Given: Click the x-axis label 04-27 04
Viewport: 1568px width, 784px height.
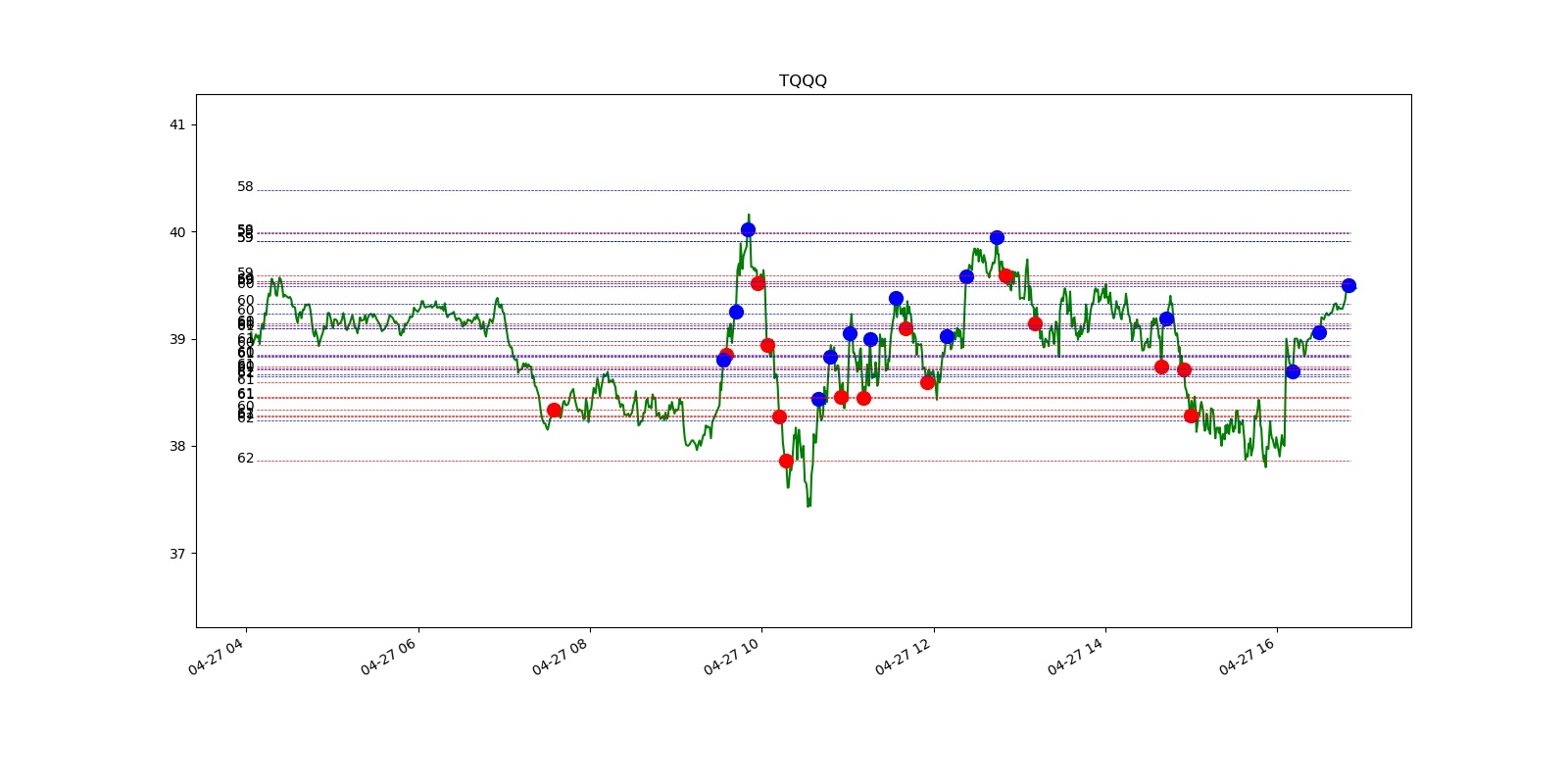Looking at the screenshot, I should 217,656.
